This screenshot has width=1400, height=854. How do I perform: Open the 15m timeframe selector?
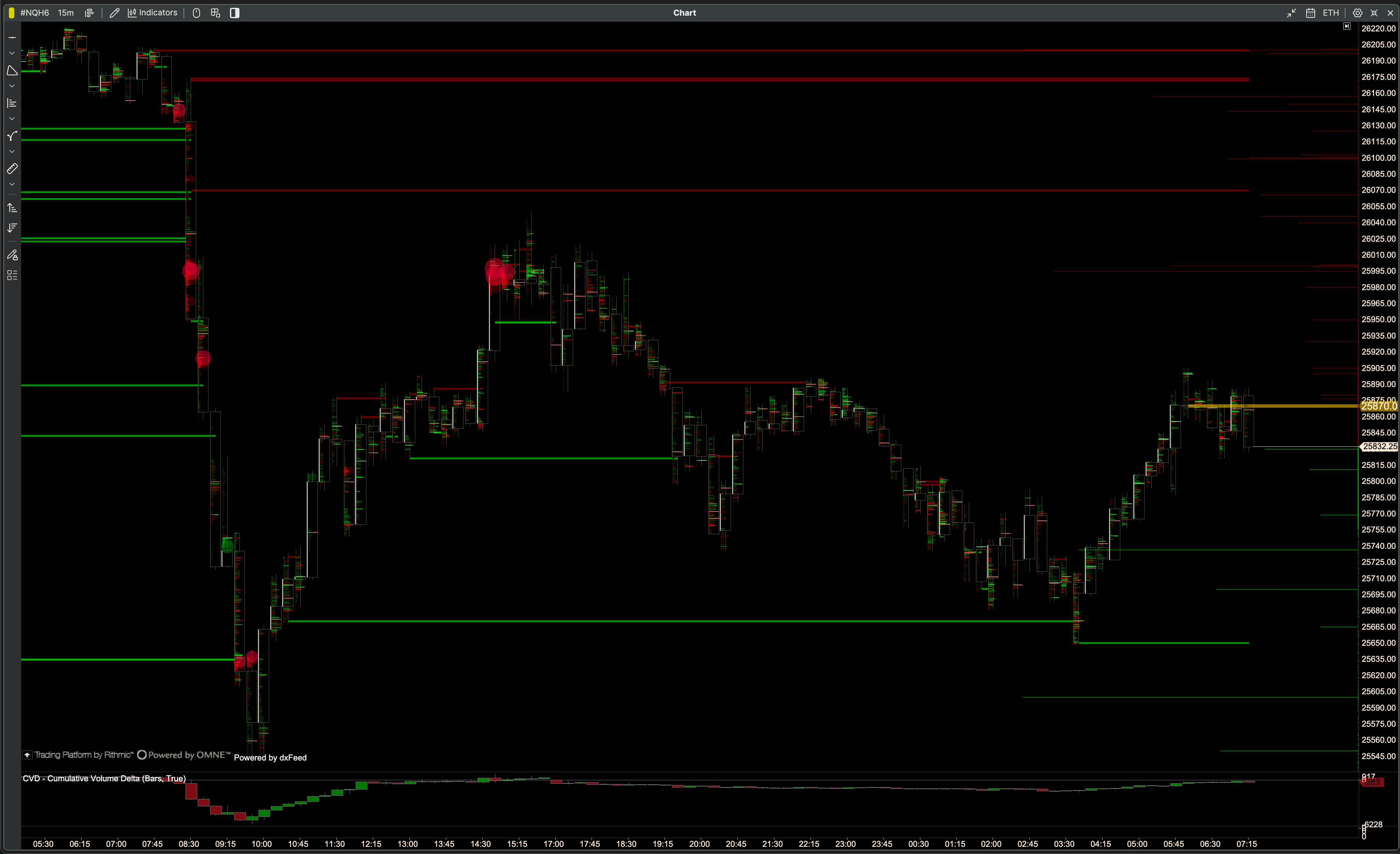click(66, 13)
